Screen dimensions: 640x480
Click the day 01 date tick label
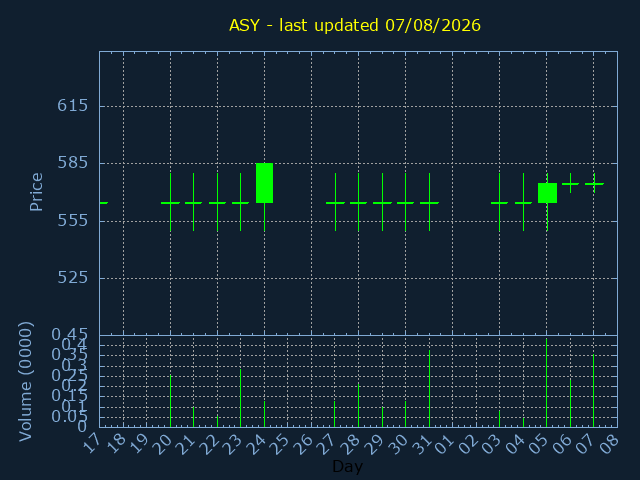click(x=444, y=444)
